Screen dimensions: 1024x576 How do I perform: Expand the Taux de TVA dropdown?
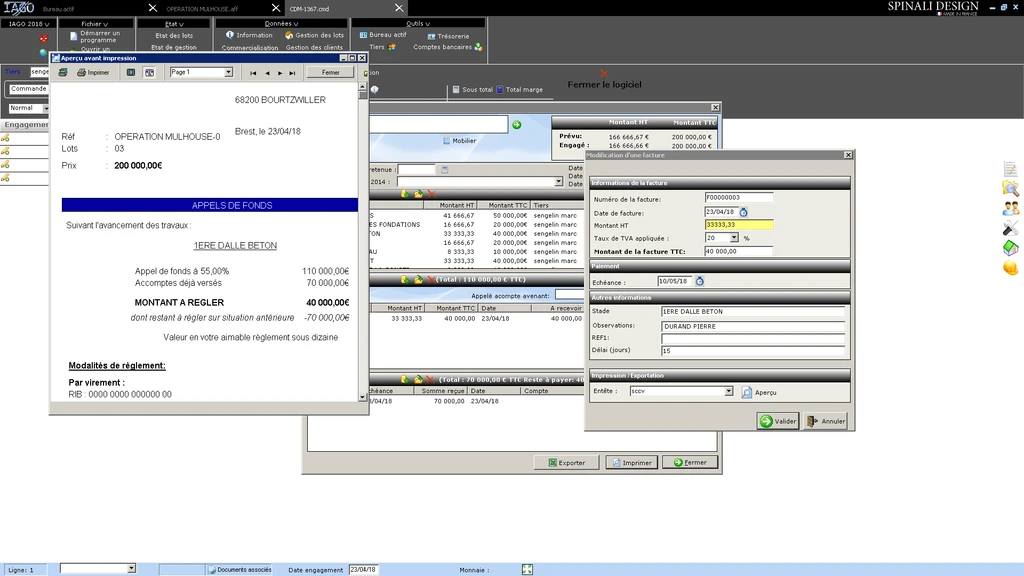pyautogui.click(x=732, y=238)
